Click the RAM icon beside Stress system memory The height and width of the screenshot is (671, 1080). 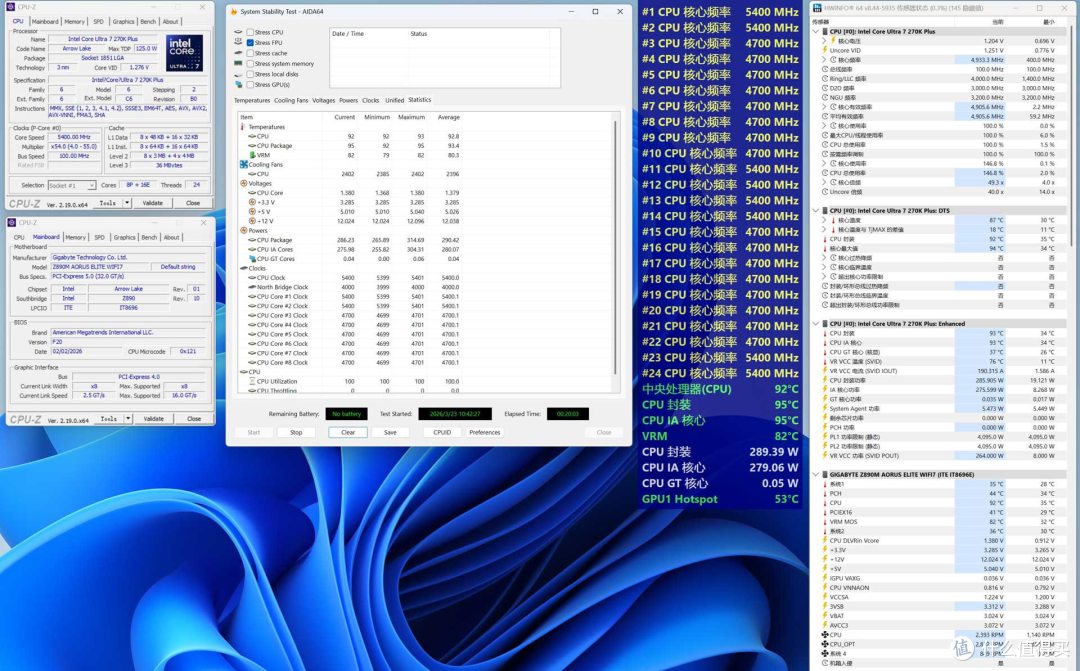pyautogui.click(x=238, y=63)
